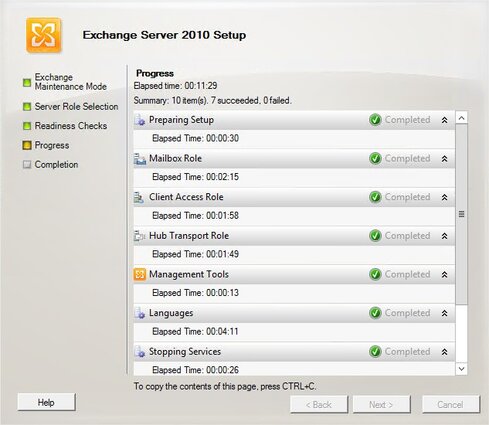The image size is (489, 425).
Task: Collapse the Preparing Setup section
Action: pos(444,120)
